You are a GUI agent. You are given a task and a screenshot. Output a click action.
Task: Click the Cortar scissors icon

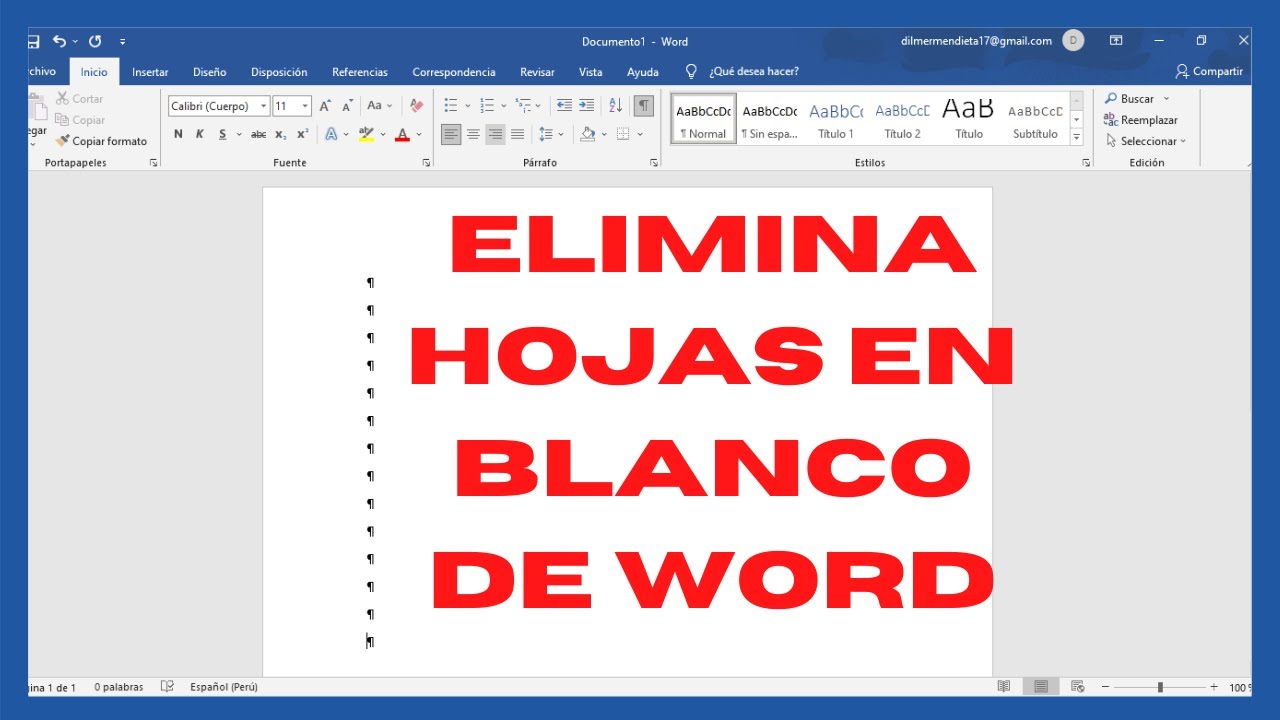tap(62, 99)
